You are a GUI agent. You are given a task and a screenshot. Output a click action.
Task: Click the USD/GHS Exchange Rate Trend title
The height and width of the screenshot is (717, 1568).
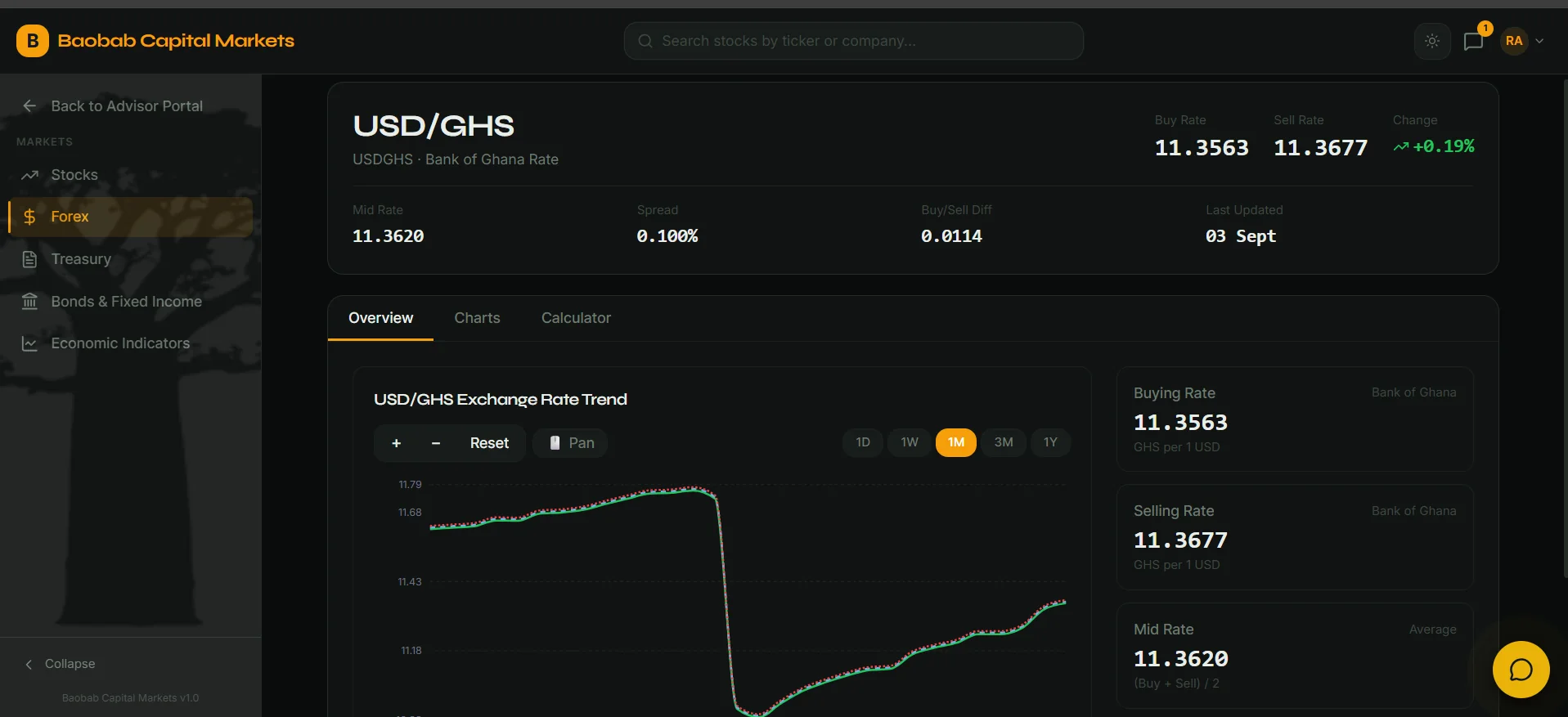click(501, 399)
